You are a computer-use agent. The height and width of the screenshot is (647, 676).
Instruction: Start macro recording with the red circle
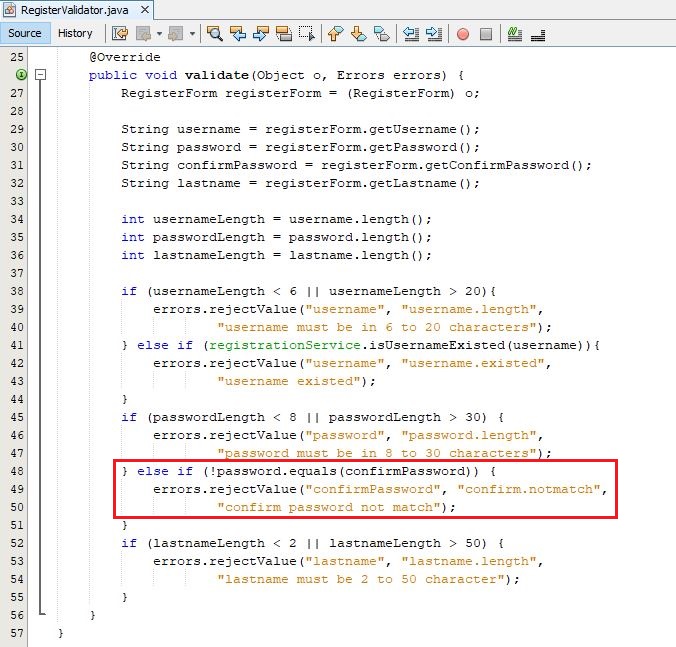463,34
